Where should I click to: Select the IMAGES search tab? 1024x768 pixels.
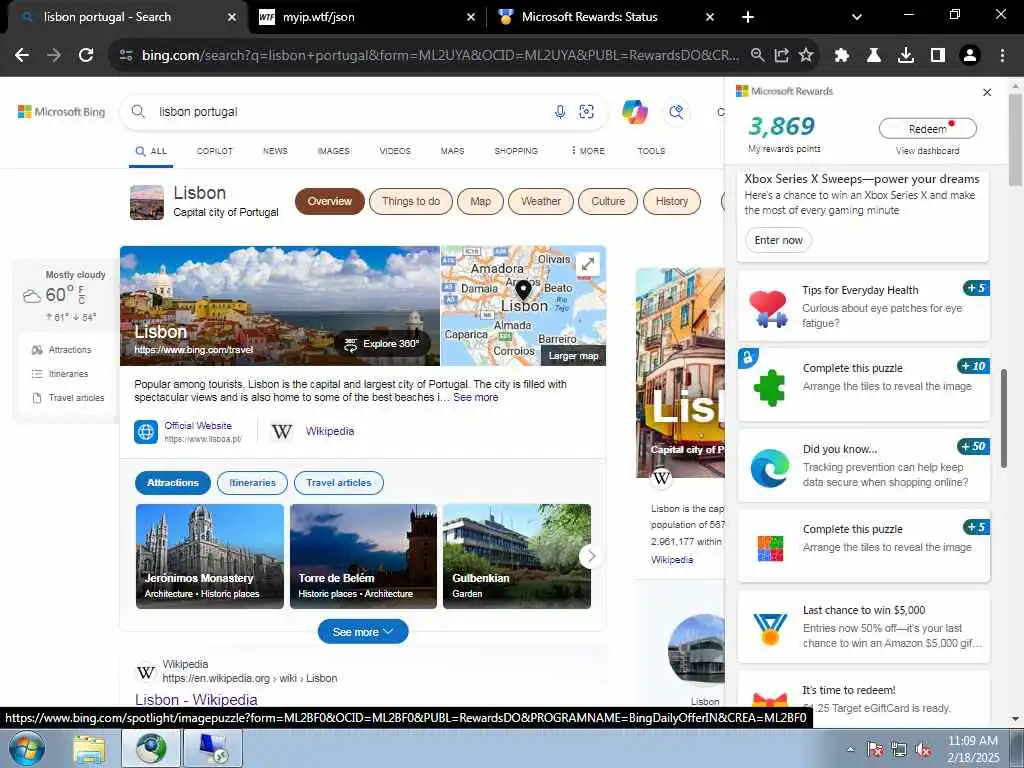334,151
